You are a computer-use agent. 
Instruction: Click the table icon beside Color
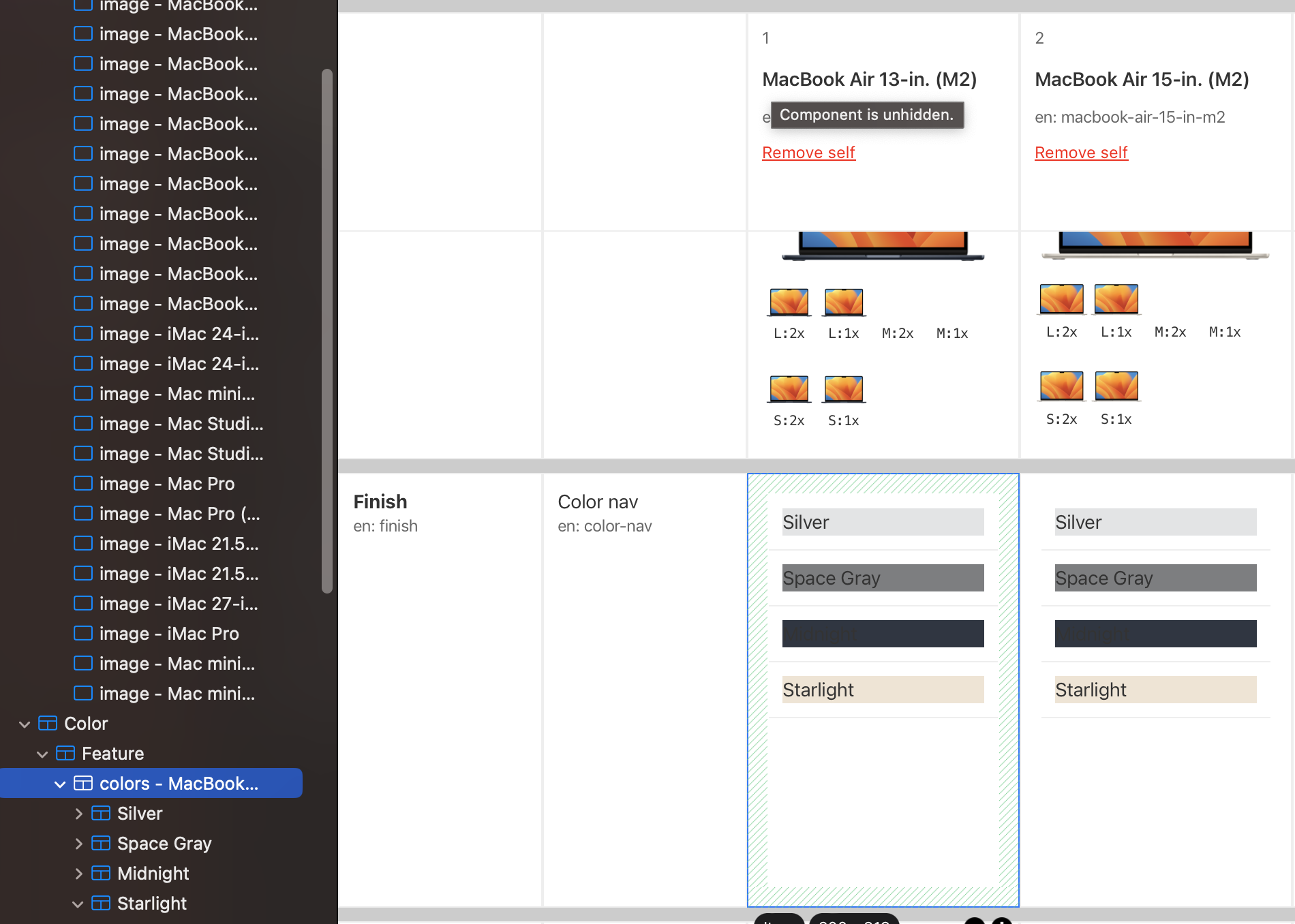[x=48, y=724]
